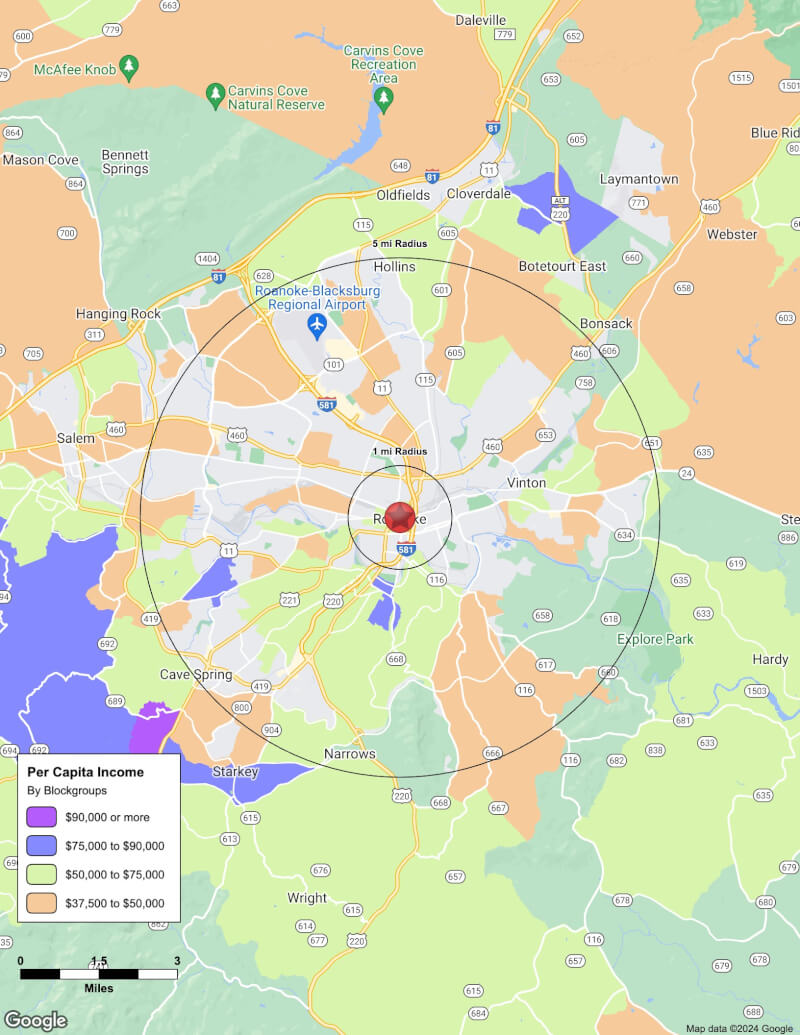The image size is (800, 1035).
Task: Select the Roanoke-Blacksburg Regional Airport plane icon
Action: [317, 323]
